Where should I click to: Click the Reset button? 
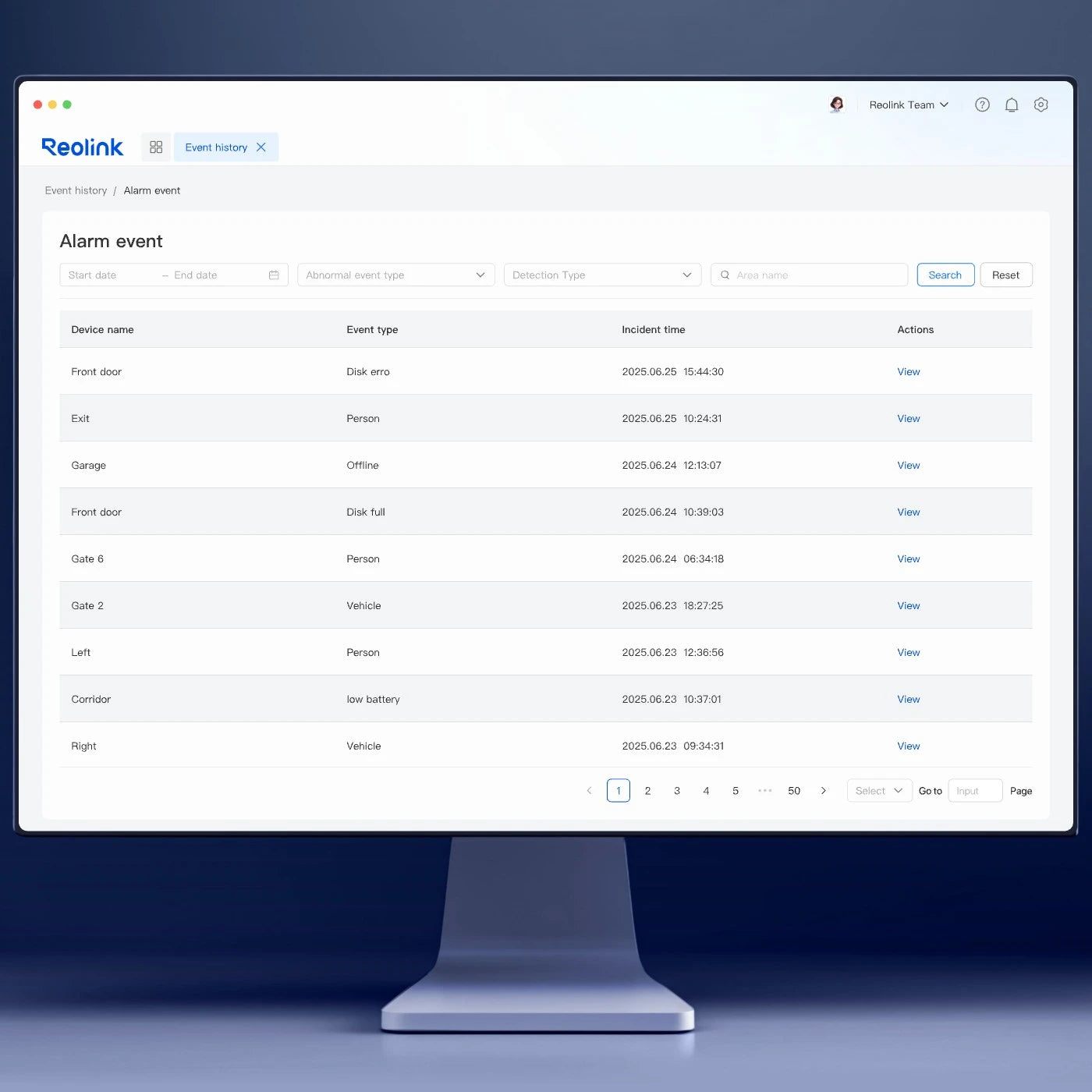coord(1005,275)
